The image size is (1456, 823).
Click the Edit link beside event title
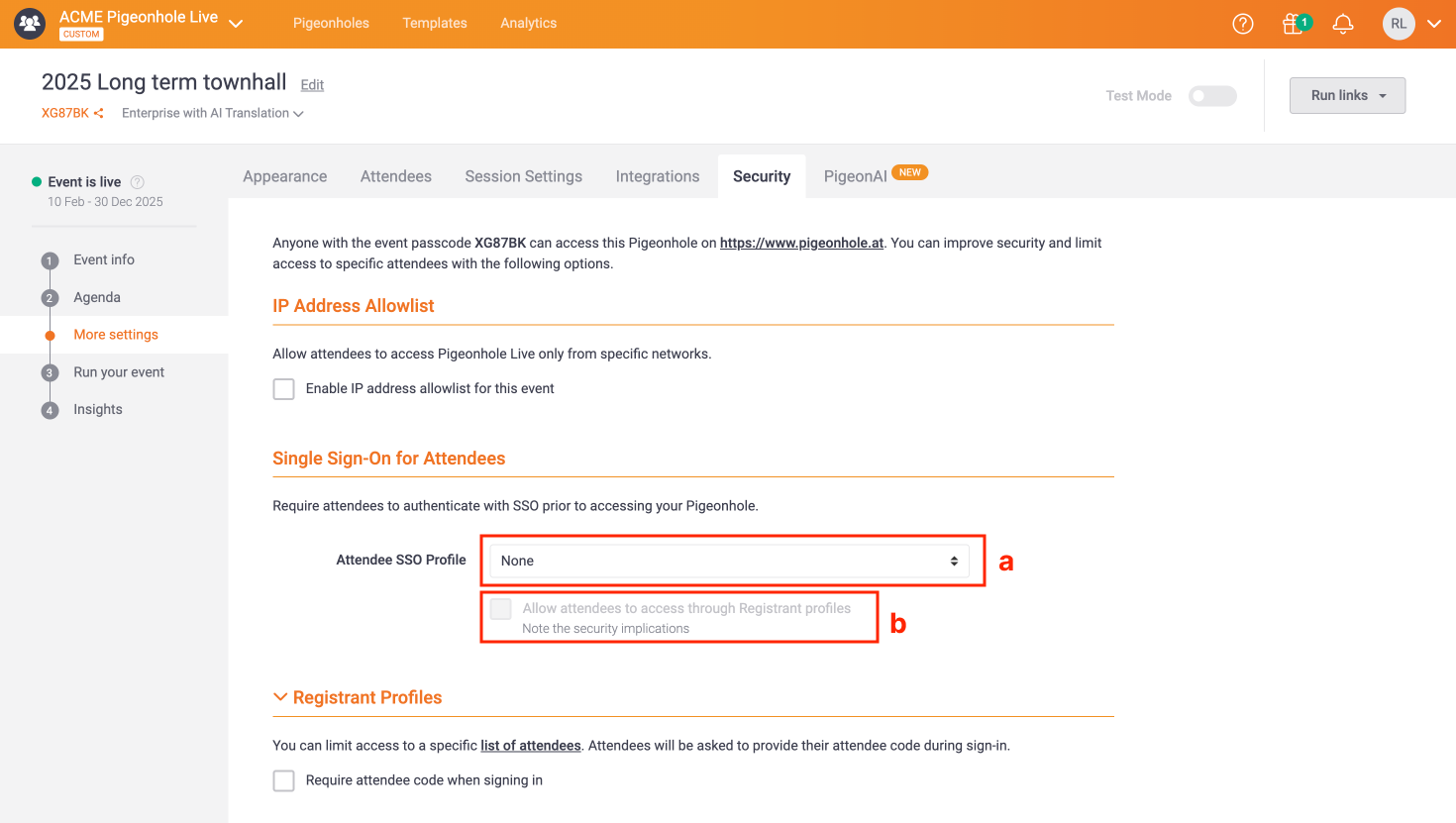click(312, 85)
